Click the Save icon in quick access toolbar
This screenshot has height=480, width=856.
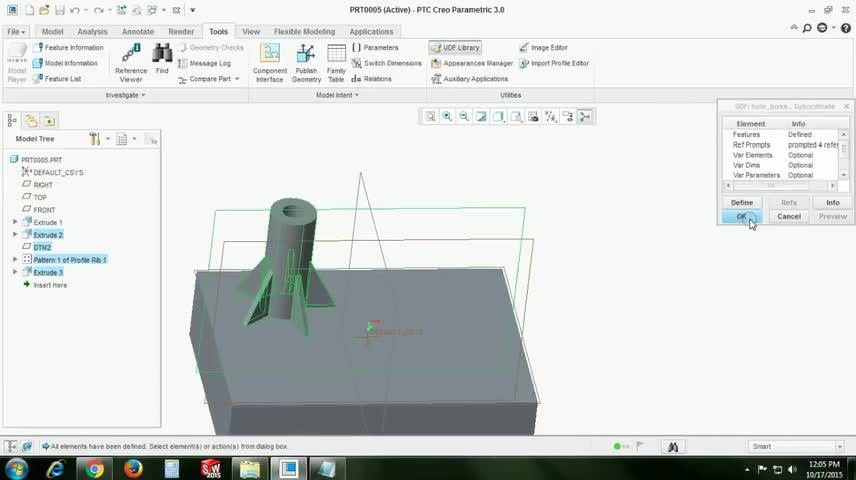[x=60, y=10]
